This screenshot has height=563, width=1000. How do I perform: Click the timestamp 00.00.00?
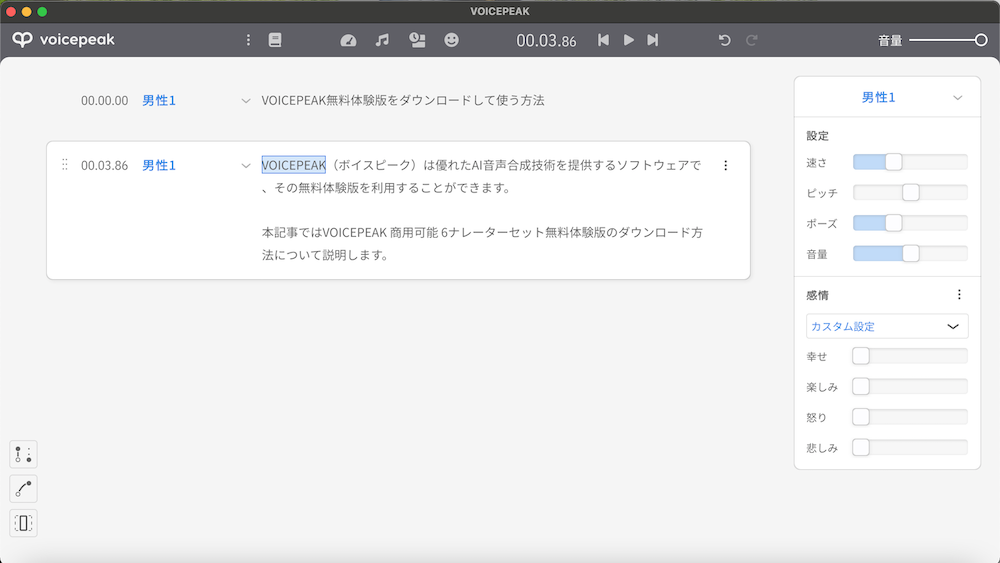(x=105, y=101)
